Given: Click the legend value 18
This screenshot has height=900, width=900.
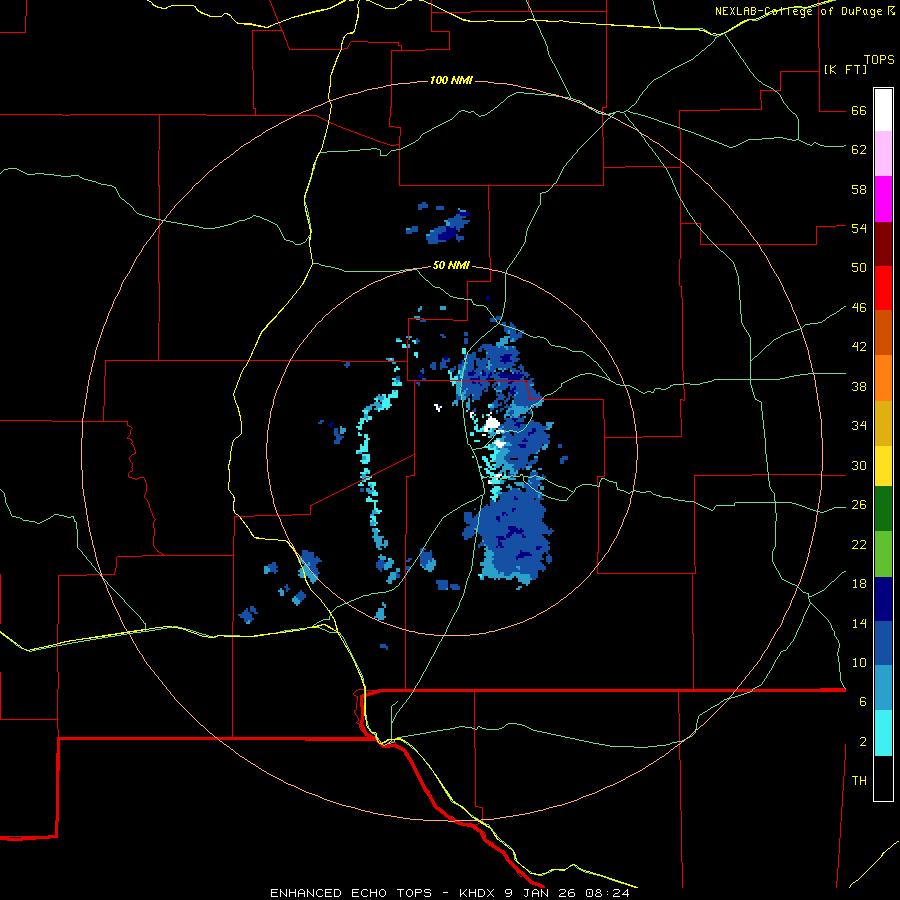Looking at the screenshot, I should point(859,584).
